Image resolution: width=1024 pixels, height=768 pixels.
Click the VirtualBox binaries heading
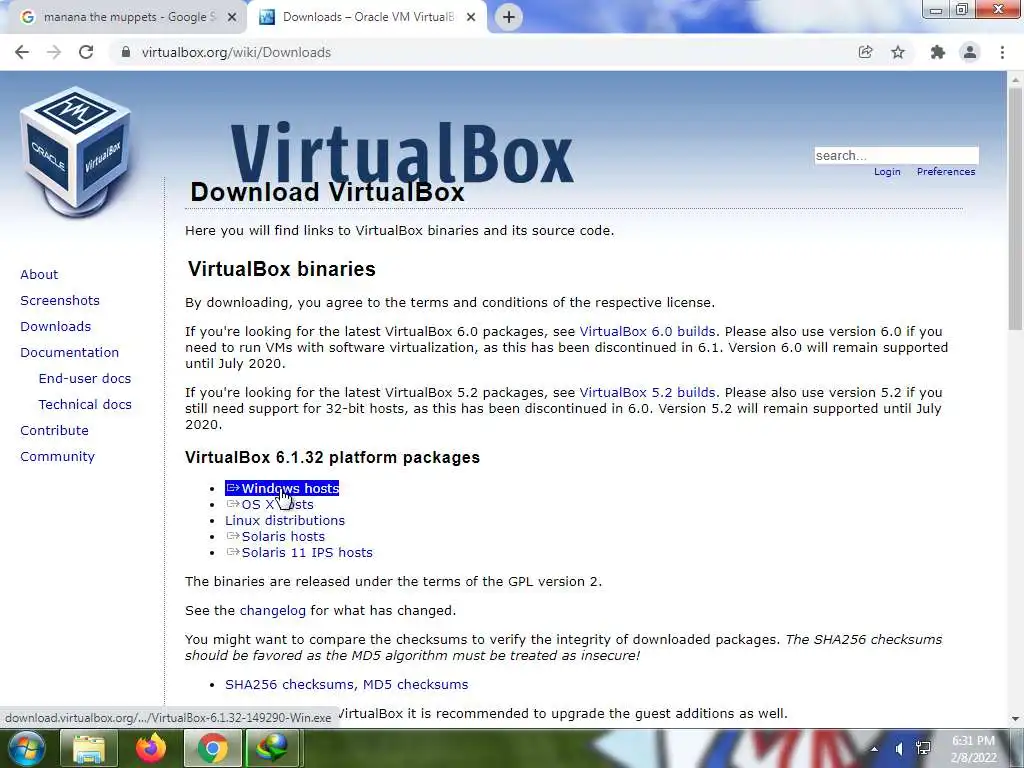[x=281, y=269]
